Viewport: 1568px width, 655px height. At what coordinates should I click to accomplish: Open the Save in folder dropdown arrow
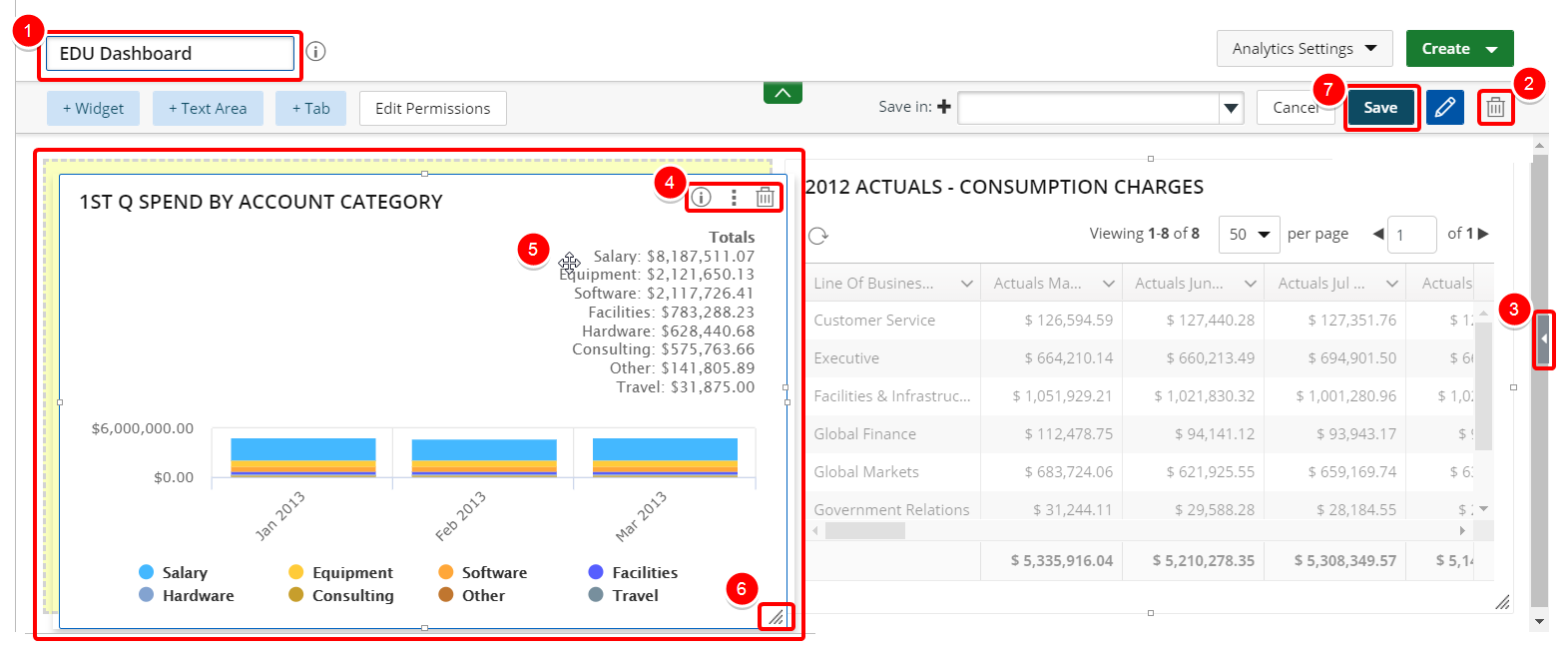[1232, 108]
